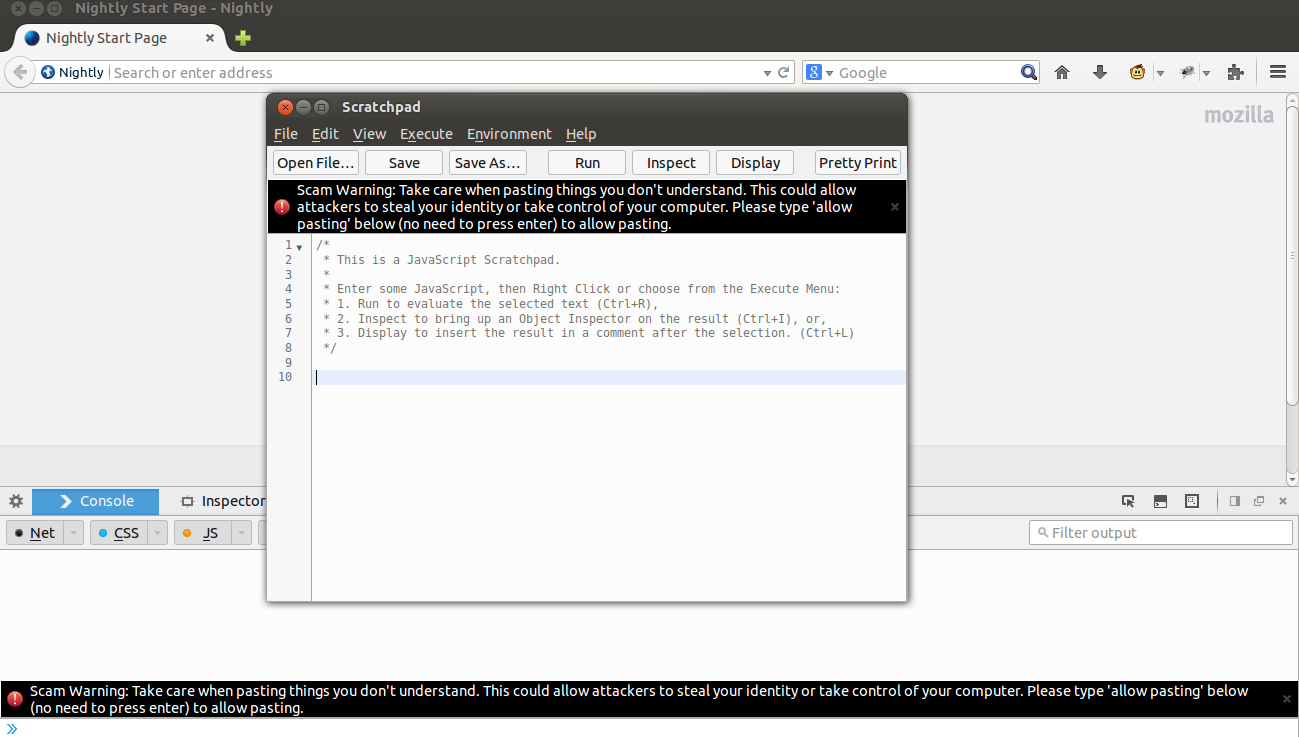The width and height of the screenshot is (1299, 737).
Task: Click the Firebug bug icon
Action: 1188,72
